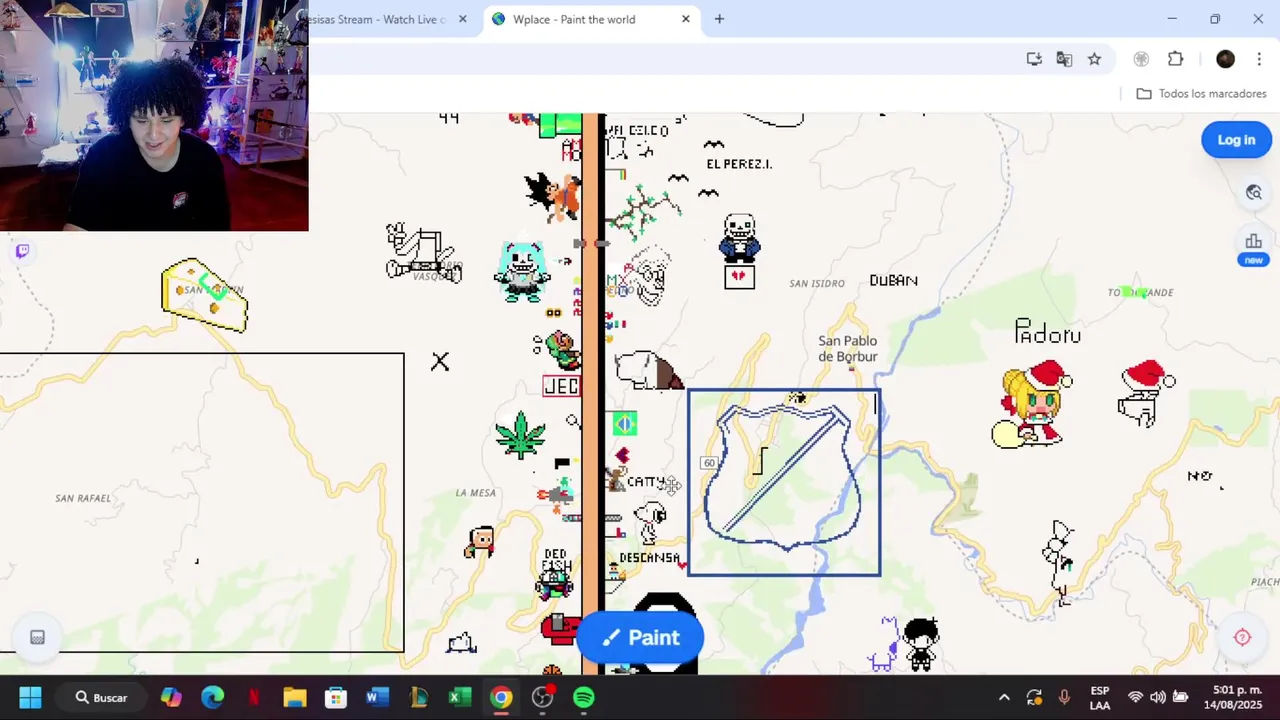Image resolution: width=1280 pixels, height=720 pixels.
Task: Open League of Legends taskbar icon
Action: [x=418, y=697]
